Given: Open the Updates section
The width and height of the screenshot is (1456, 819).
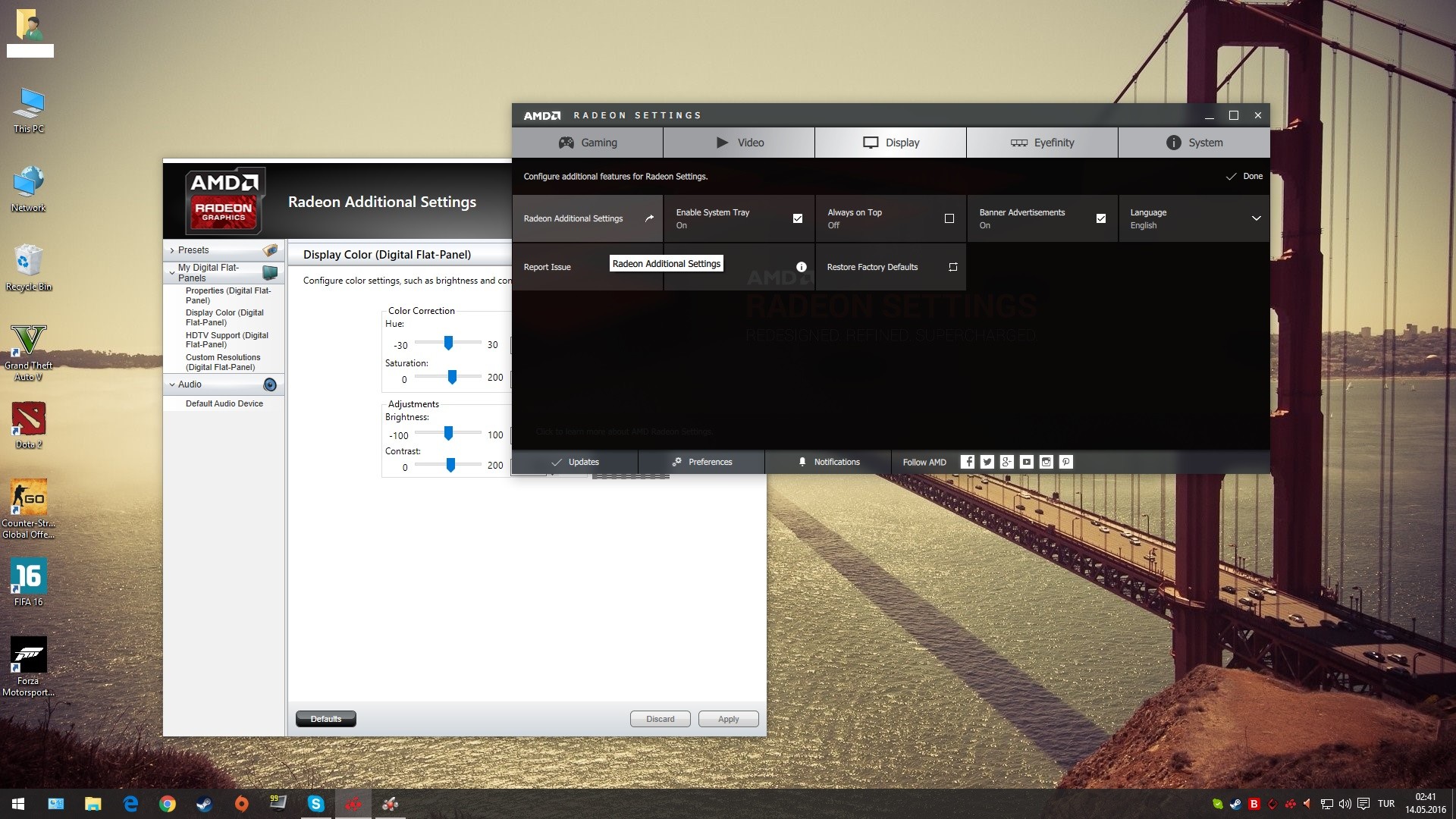Looking at the screenshot, I should click(575, 462).
